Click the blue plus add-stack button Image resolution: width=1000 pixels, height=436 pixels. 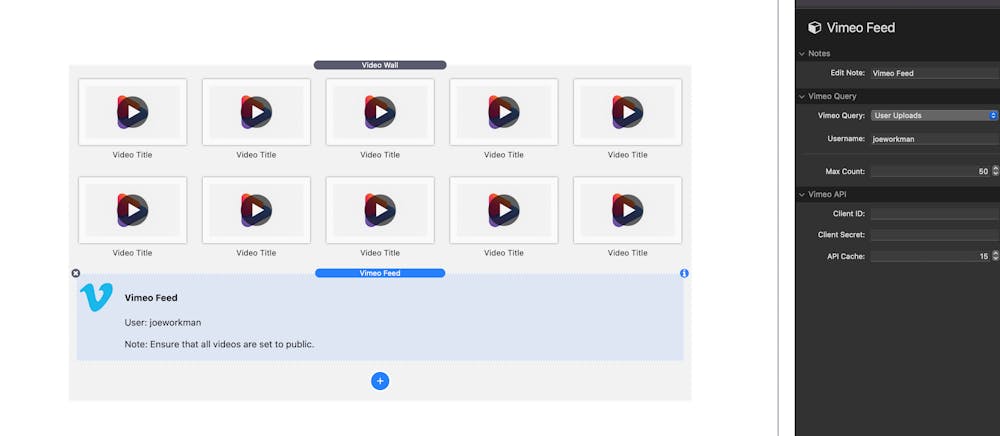(380, 381)
